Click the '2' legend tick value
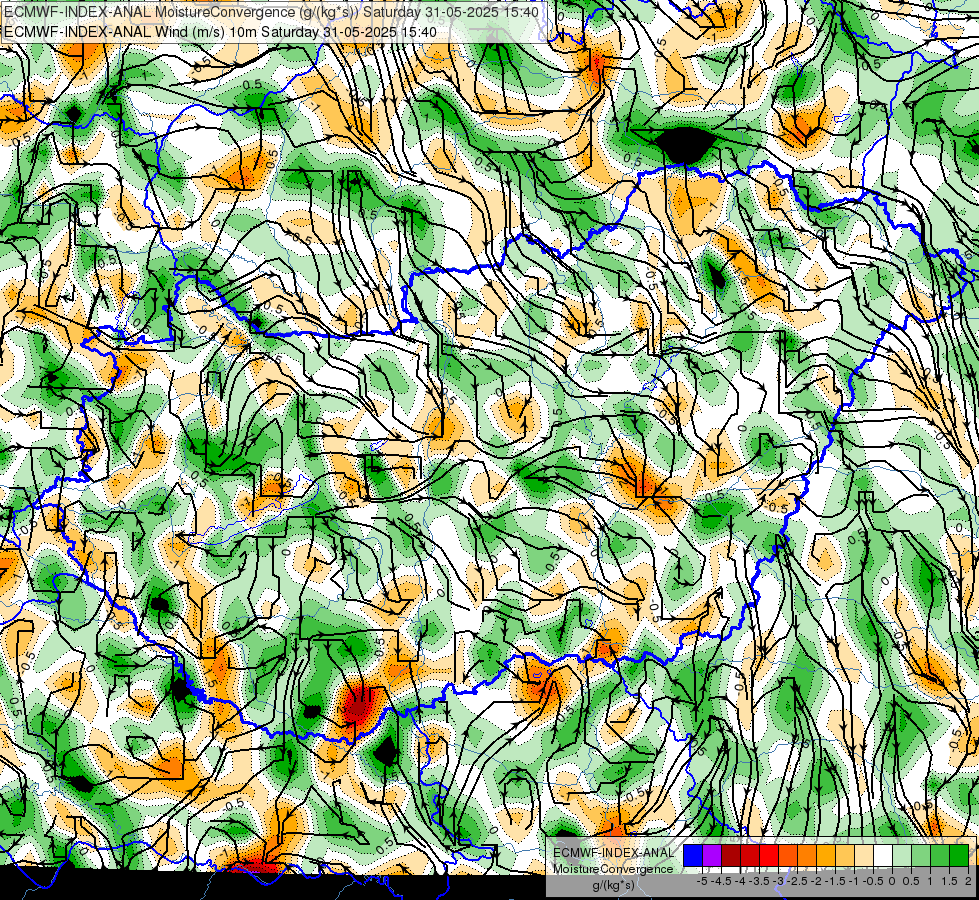The width and height of the screenshot is (979, 900). pyautogui.click(x=968, y=881)
